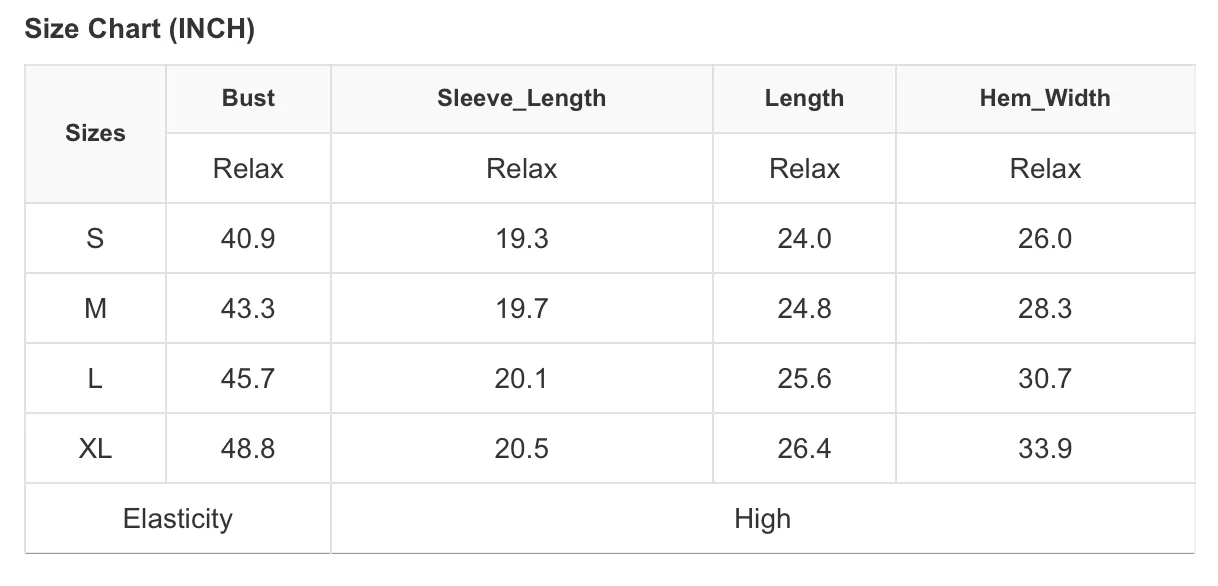Click the Elasticity row label
Viewport: 1218px width, 586px height.
tap(178, 519)
